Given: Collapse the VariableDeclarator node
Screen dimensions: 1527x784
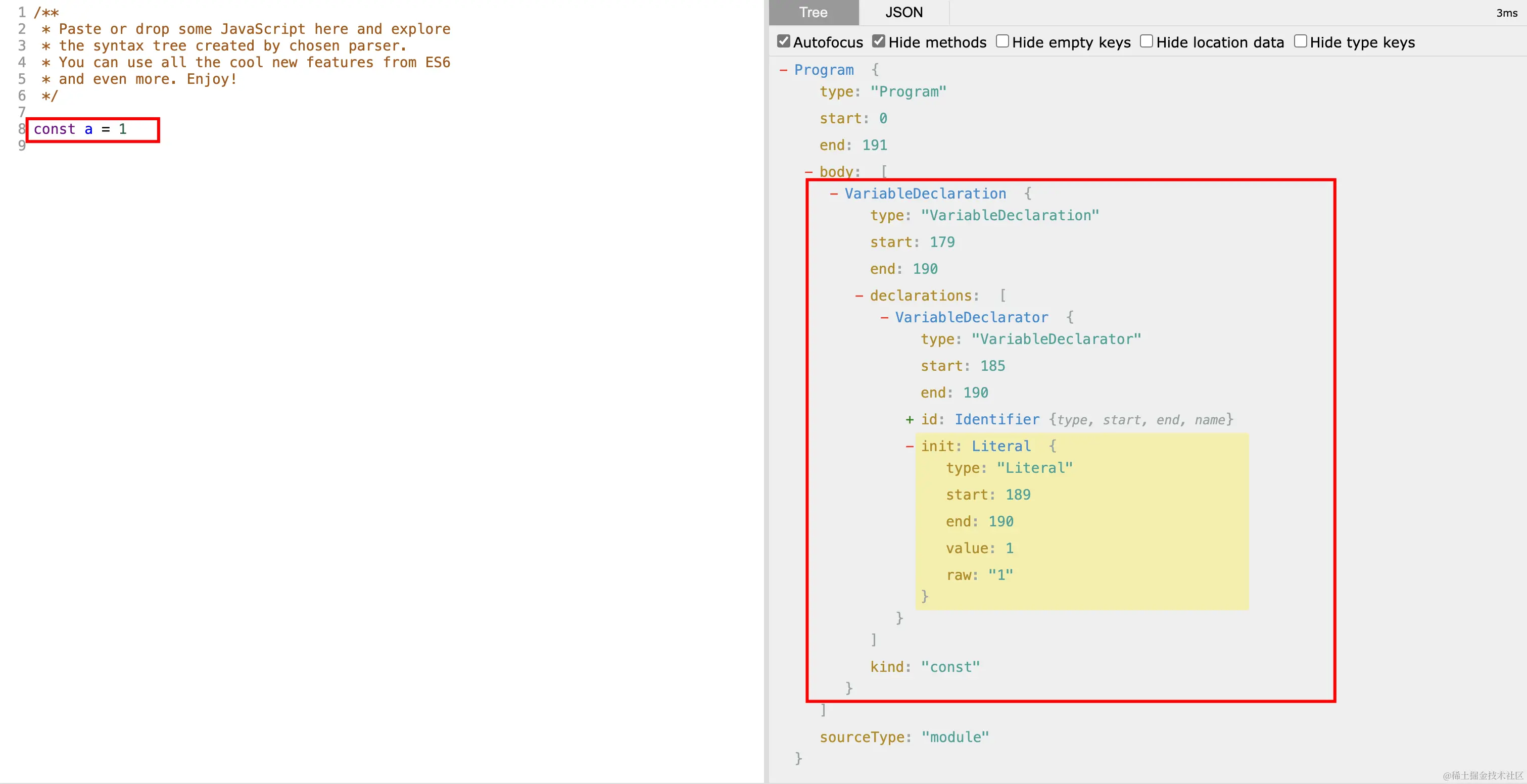Looking at the screenshot, I should [x=884, y=318].
